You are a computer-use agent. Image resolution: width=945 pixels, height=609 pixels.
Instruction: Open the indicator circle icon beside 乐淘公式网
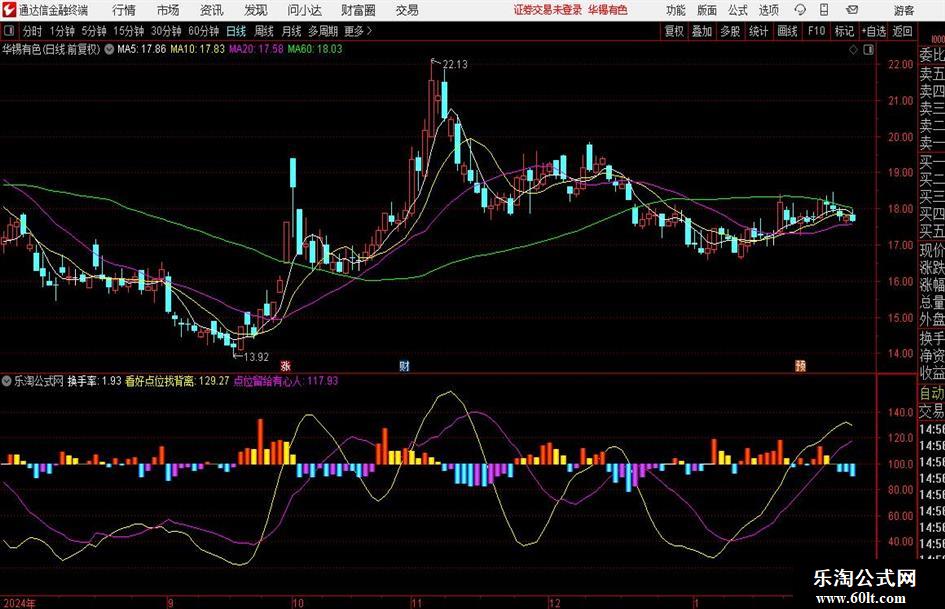click(7, 381)
